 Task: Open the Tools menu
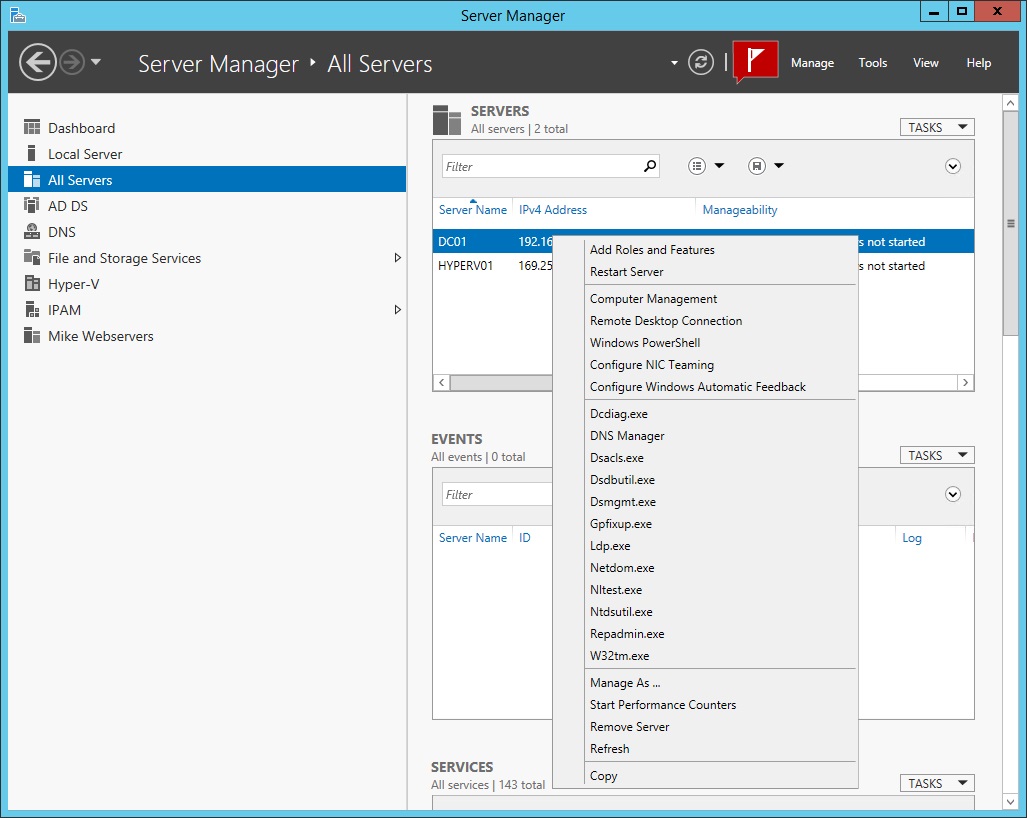click(x=872, y=62)
